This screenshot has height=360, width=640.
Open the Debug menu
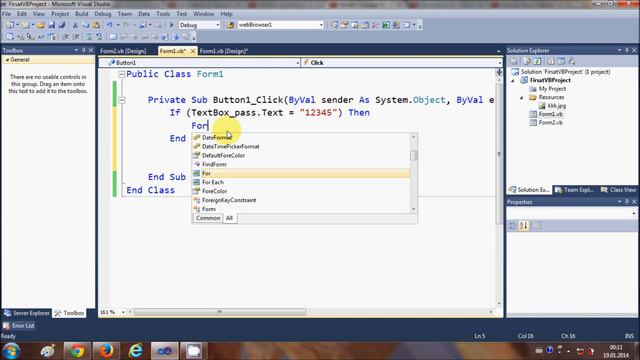[x=103, y=14]
